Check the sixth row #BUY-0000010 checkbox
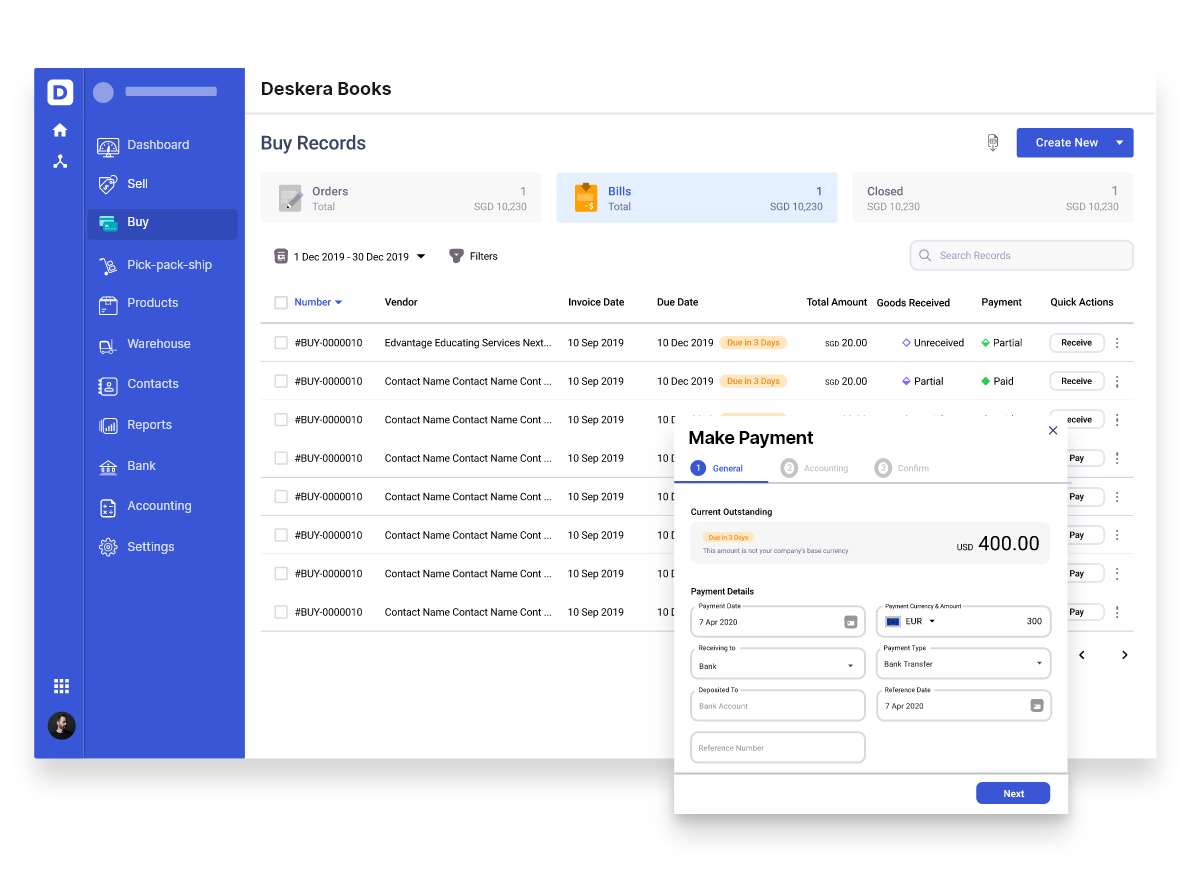Screen dimensions: 1193x880 [281, 535]
